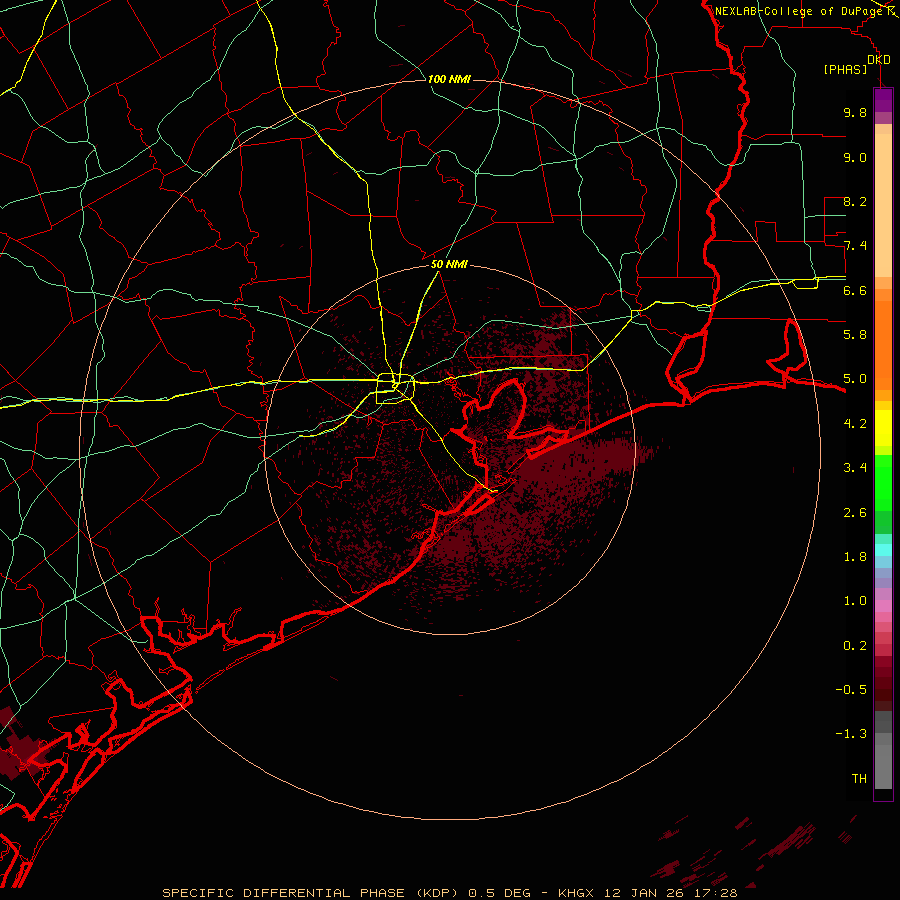Click the 1.8 scale value
This screenshot has height=900, width=900.
pyautogui.click(x=855, y=557)
